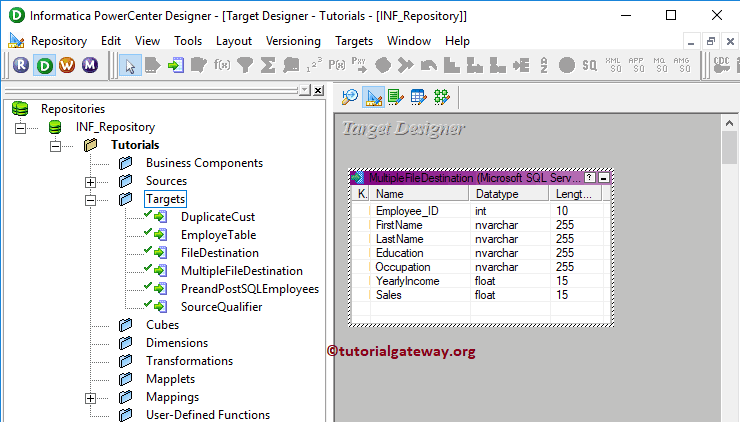The image size is (740, 422).
Task: Collapse the INF_Repository node
Action: (x=20, y=127)
